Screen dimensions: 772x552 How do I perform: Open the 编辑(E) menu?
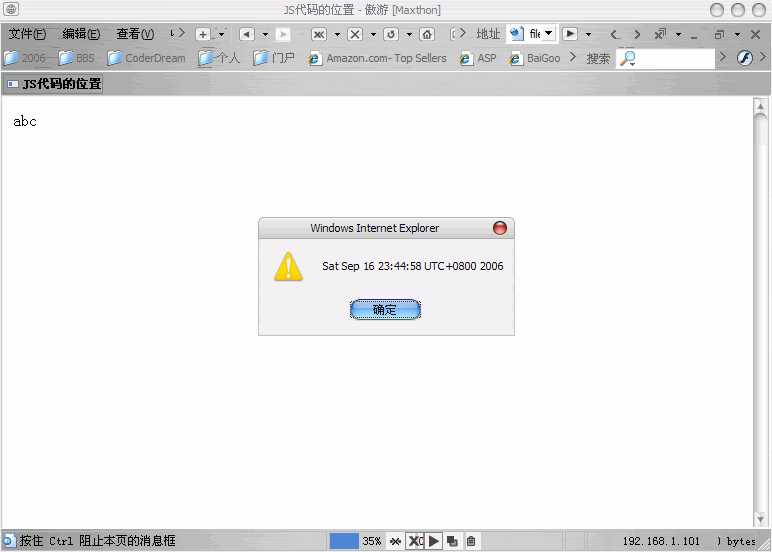pyautogui.click(x=81, y=34)
